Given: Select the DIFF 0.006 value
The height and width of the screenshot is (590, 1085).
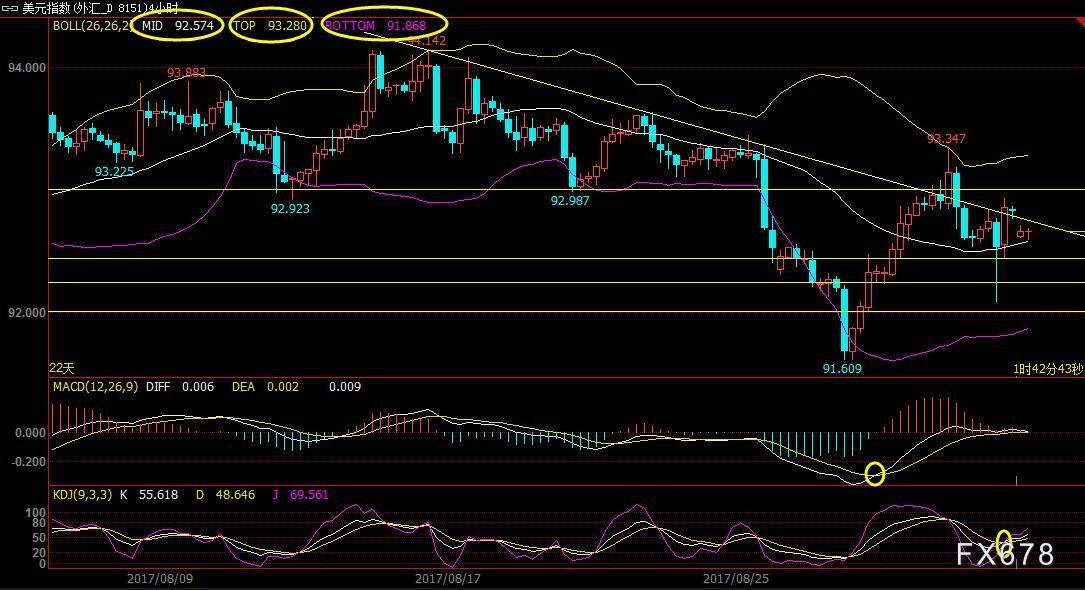Looking at the screenshot, I should point(180,387).
